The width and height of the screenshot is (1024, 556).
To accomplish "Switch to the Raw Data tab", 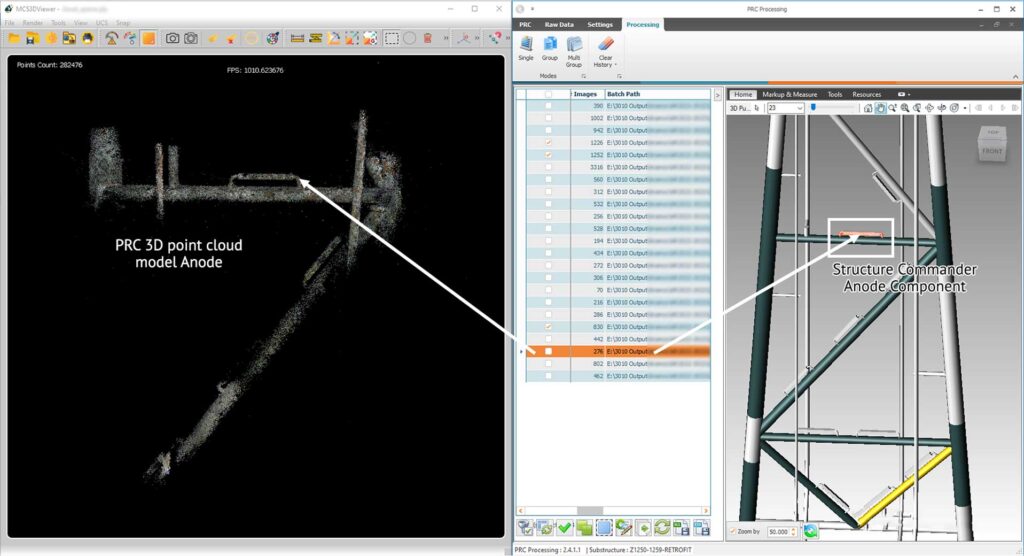I will pyautogui.click(x=559, y=24).
